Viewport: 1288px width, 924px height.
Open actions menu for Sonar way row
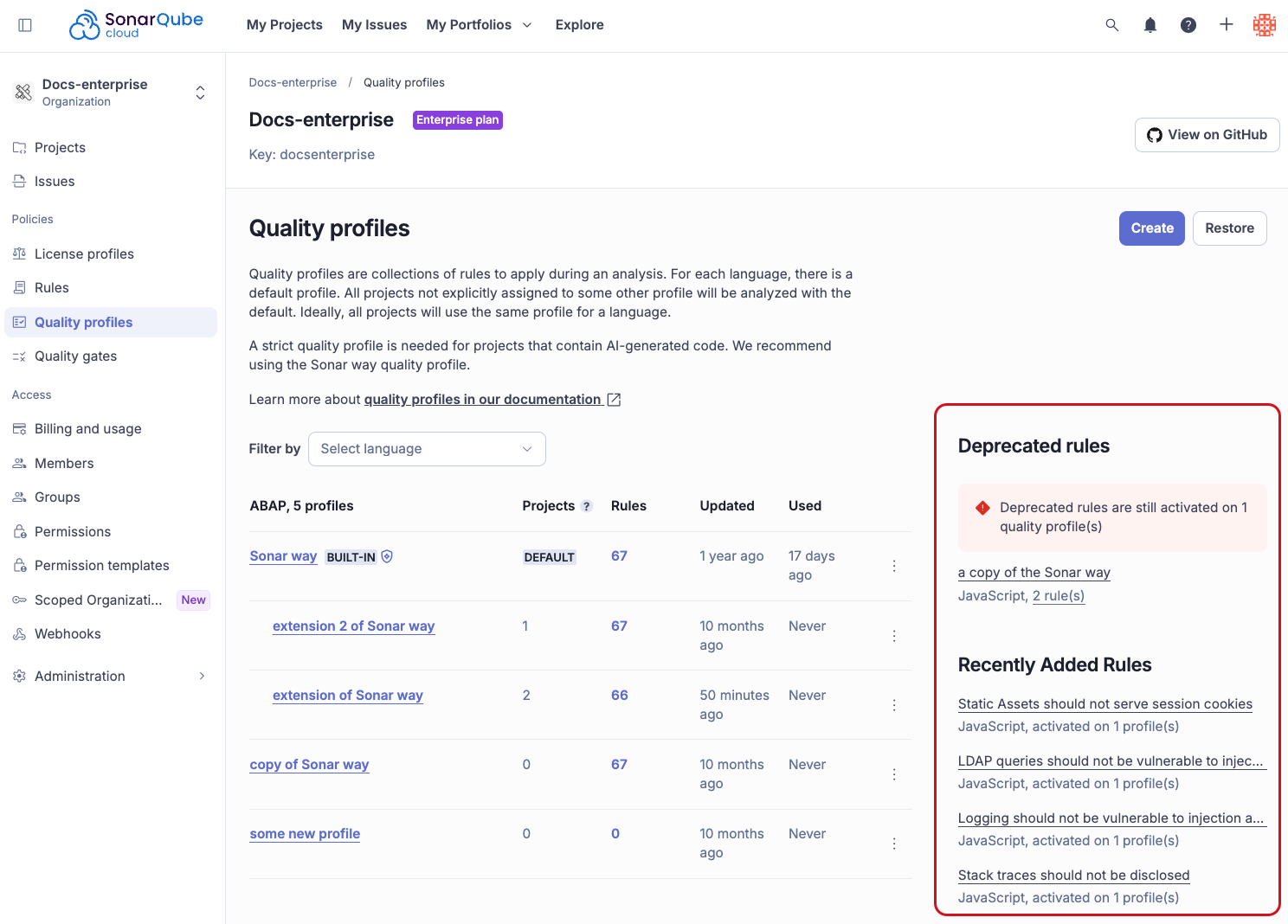coord(894,566)
